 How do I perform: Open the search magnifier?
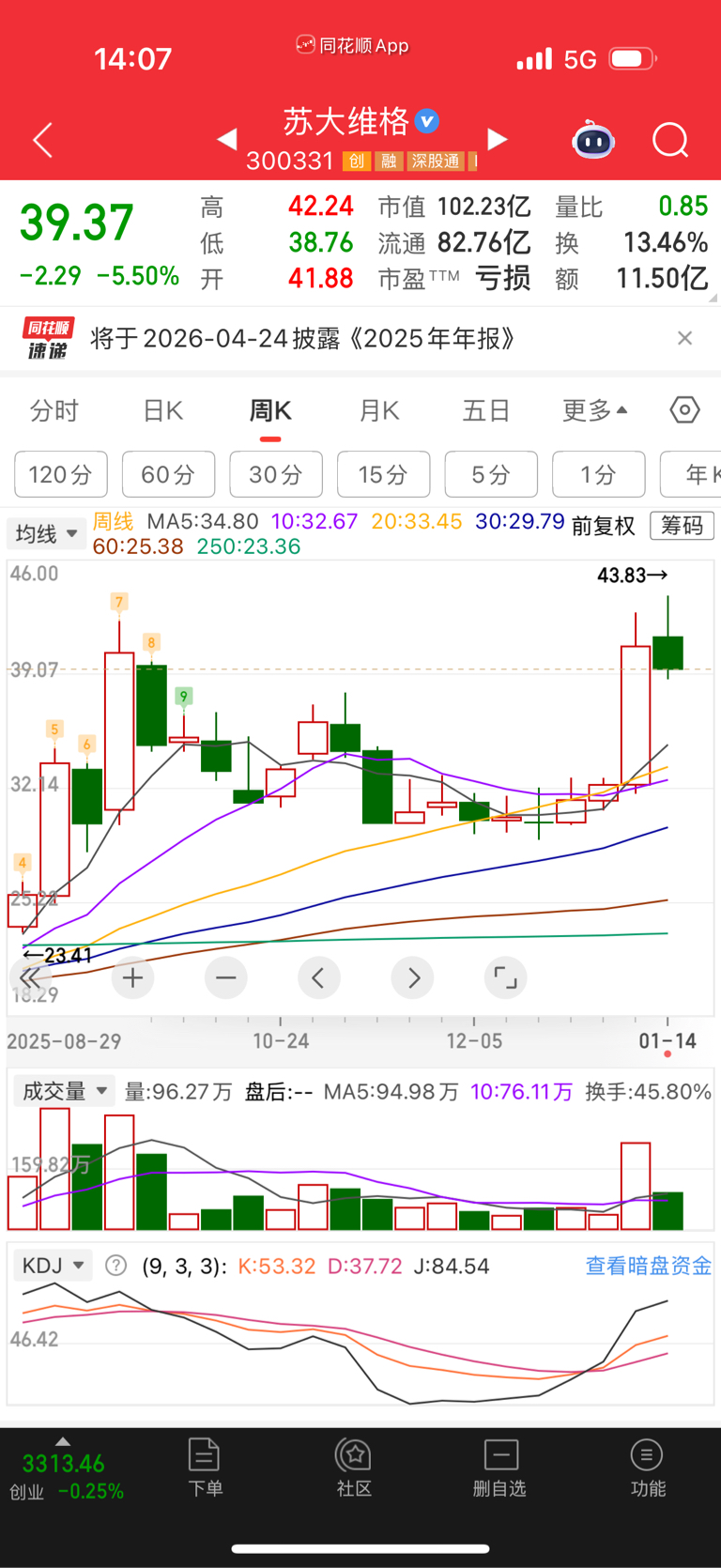tap(670, 140)
